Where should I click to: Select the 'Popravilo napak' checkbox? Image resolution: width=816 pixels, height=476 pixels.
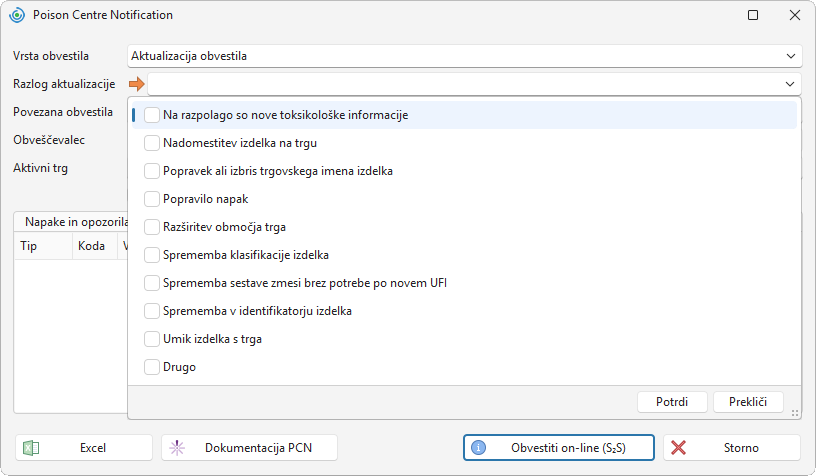[152, 199]
